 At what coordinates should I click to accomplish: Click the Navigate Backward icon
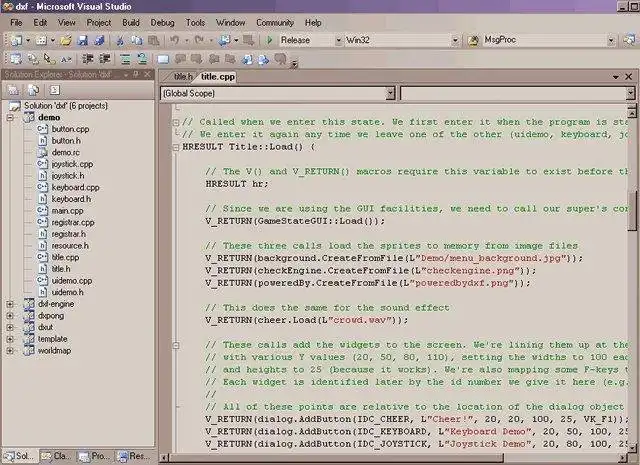224,40
